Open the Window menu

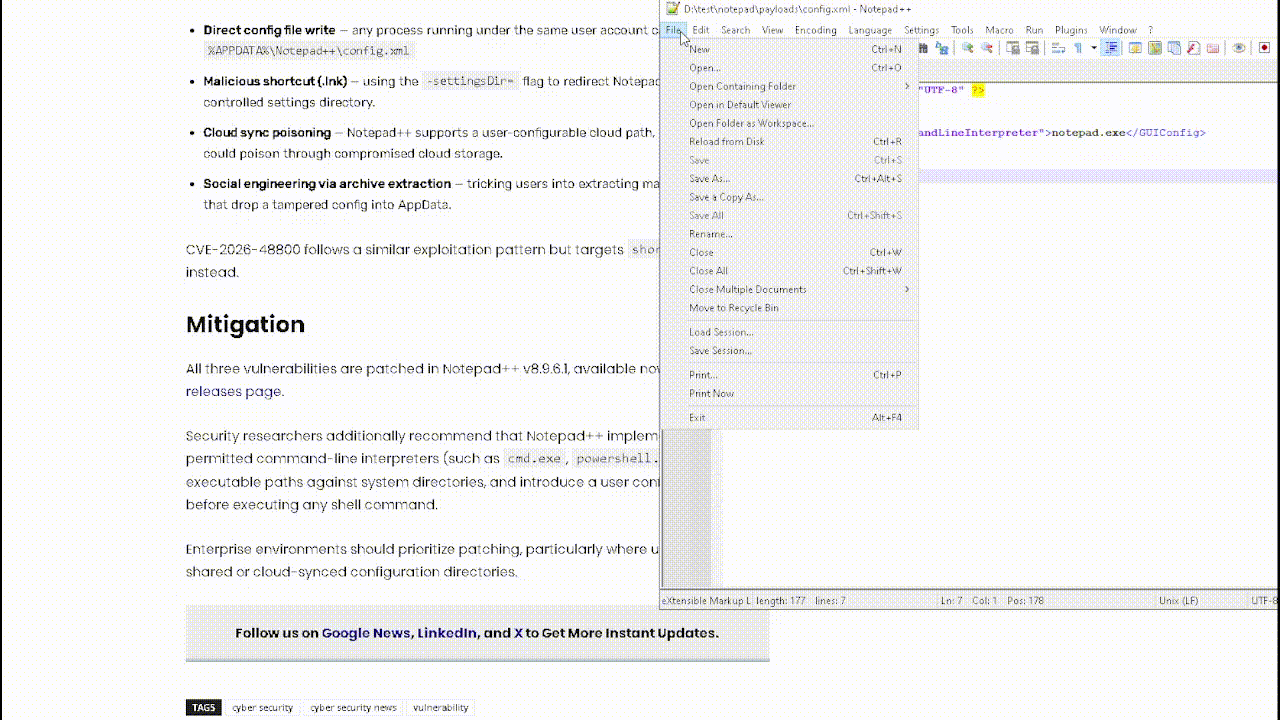pos(1117,30)
